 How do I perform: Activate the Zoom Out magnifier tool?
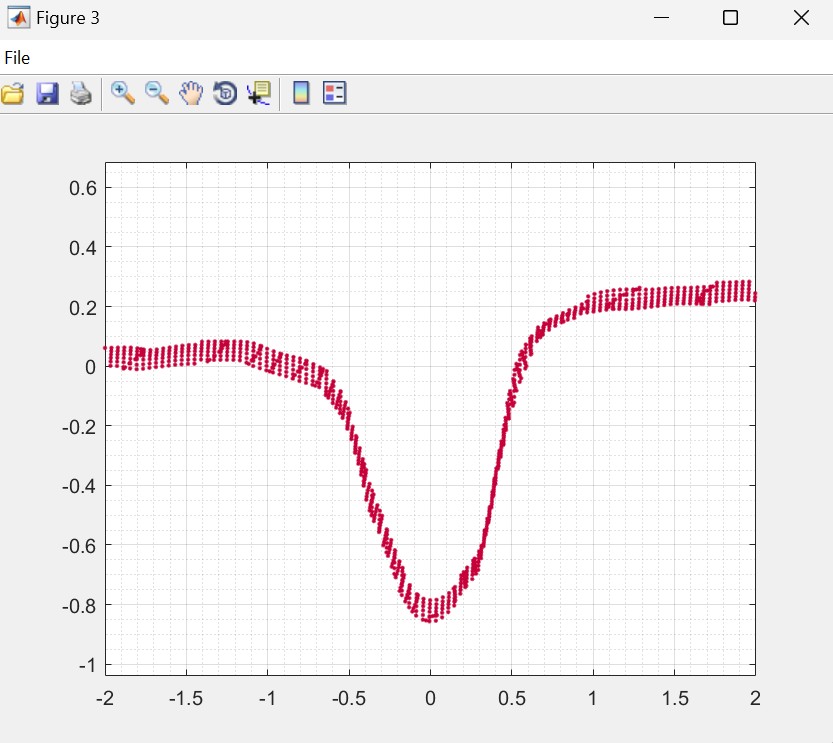click(x=157, y=94)
